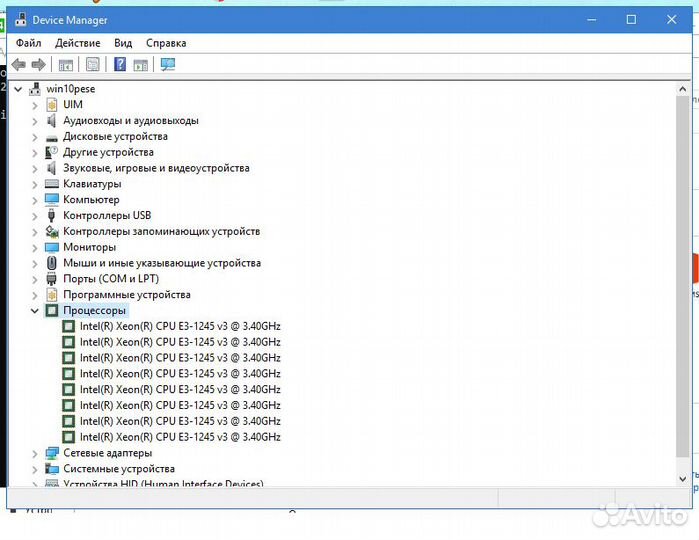This screenshot has height=540, width=699.
Task: Expand Дисковые устройства category
Action: (35, 137)
